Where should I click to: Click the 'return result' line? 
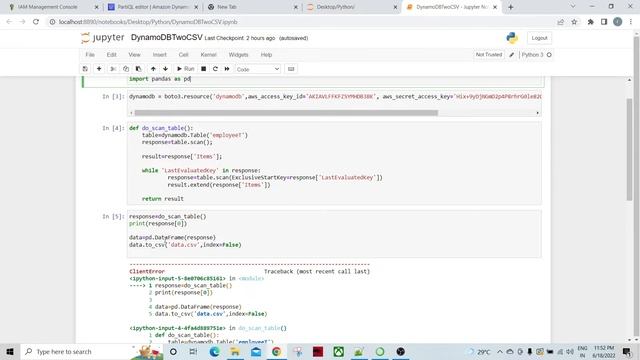pyautogui.click(x=163, y=199)
